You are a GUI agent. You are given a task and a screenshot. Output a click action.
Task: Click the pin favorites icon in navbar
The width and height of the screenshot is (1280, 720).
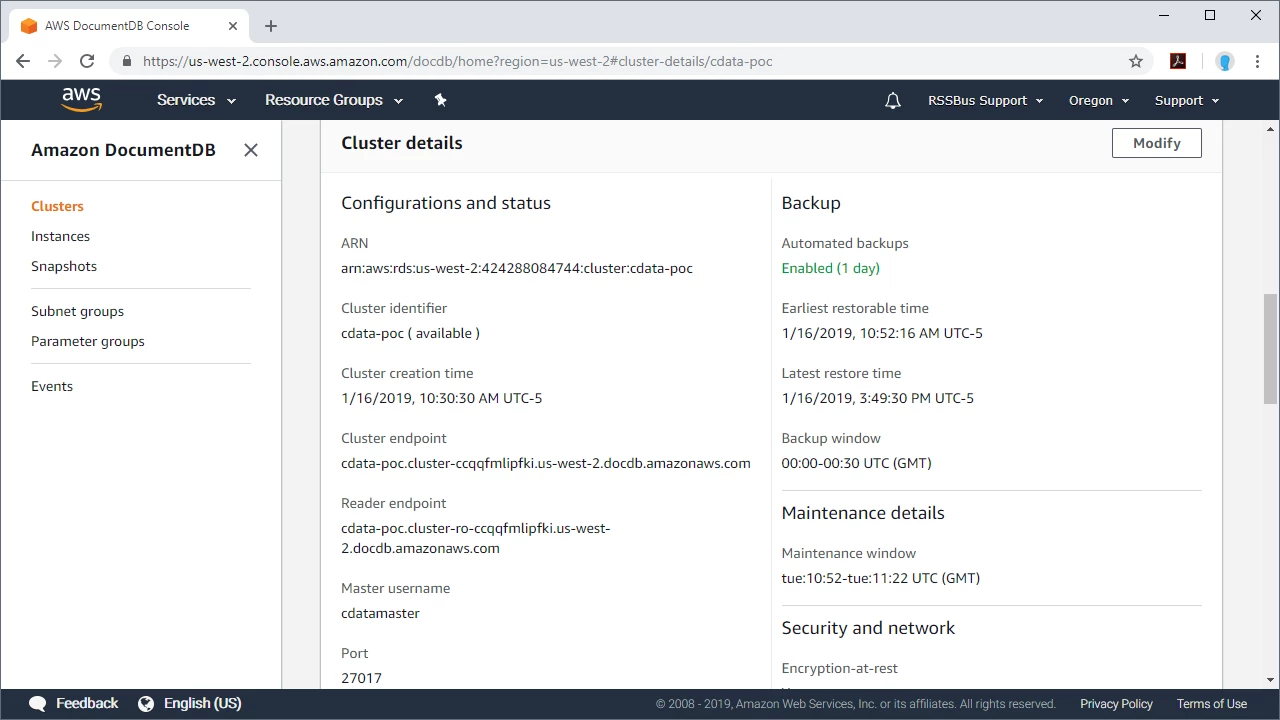coord(440,99)
